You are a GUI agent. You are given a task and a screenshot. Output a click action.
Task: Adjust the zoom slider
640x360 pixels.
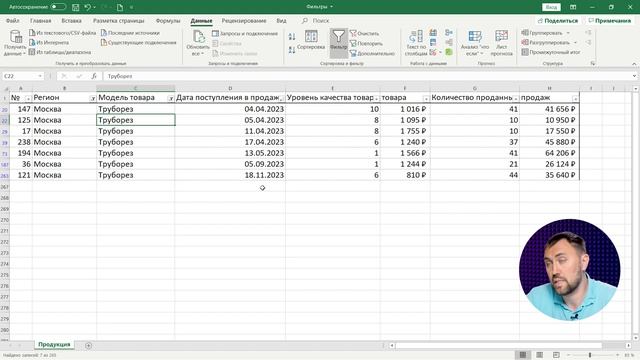click(x=590, y=355)
